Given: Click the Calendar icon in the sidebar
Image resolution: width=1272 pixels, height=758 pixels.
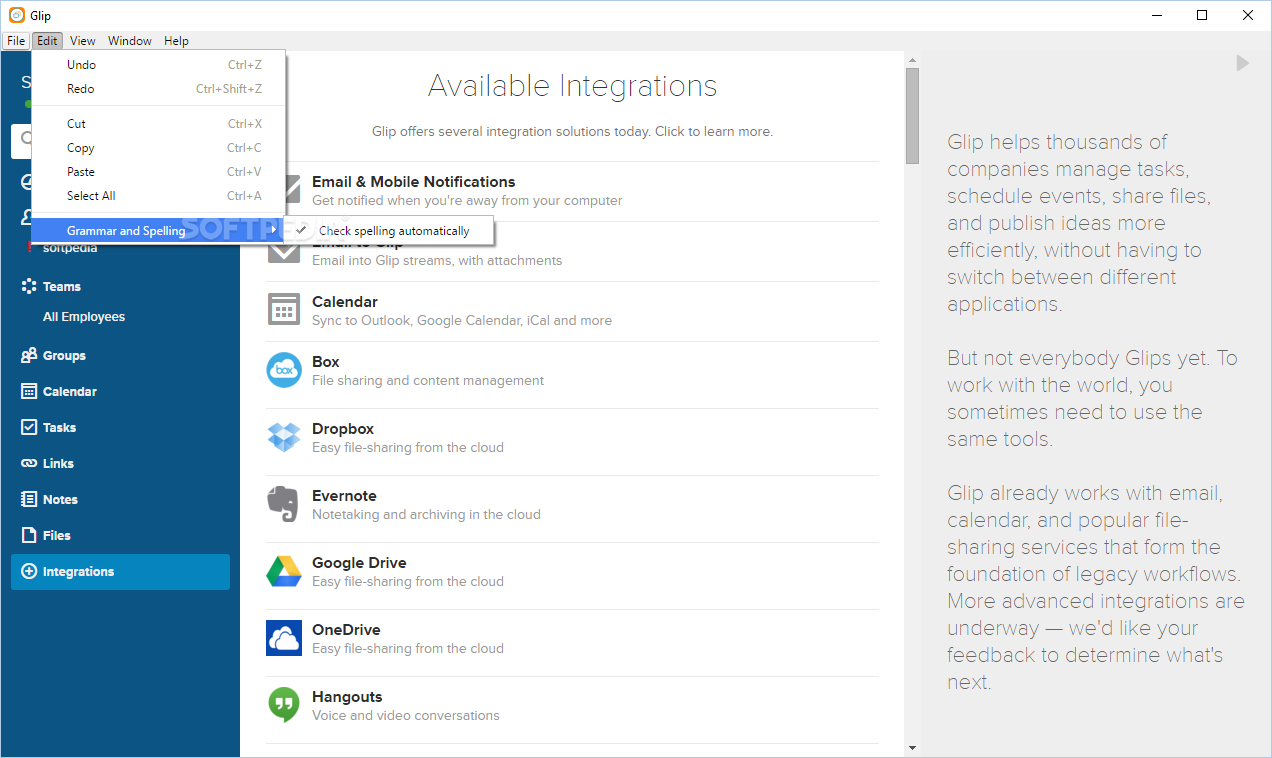Looking at the screenshot, I should click(29, 391).
